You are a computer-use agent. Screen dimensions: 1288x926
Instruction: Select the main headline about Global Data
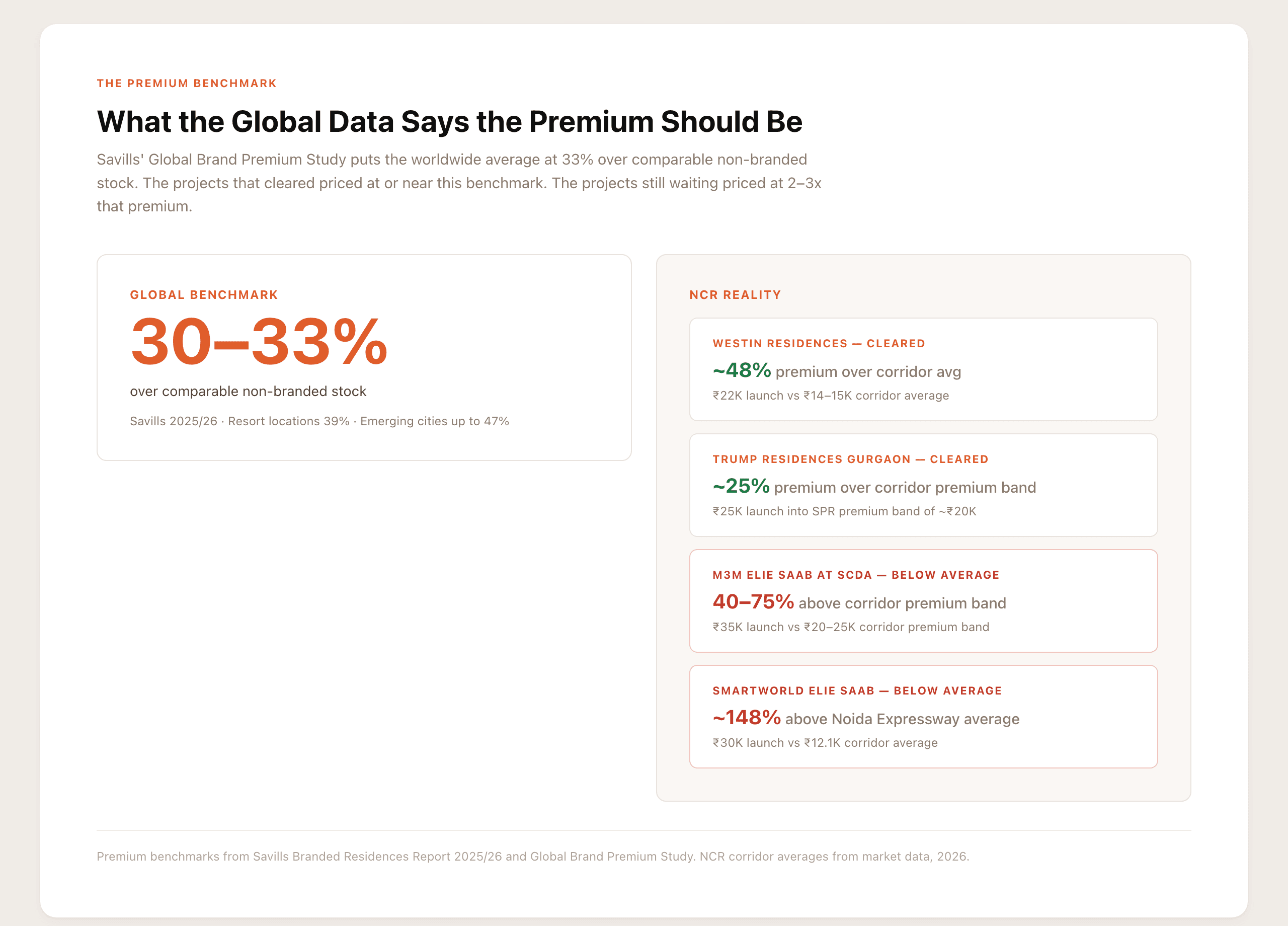click(449, 122)
